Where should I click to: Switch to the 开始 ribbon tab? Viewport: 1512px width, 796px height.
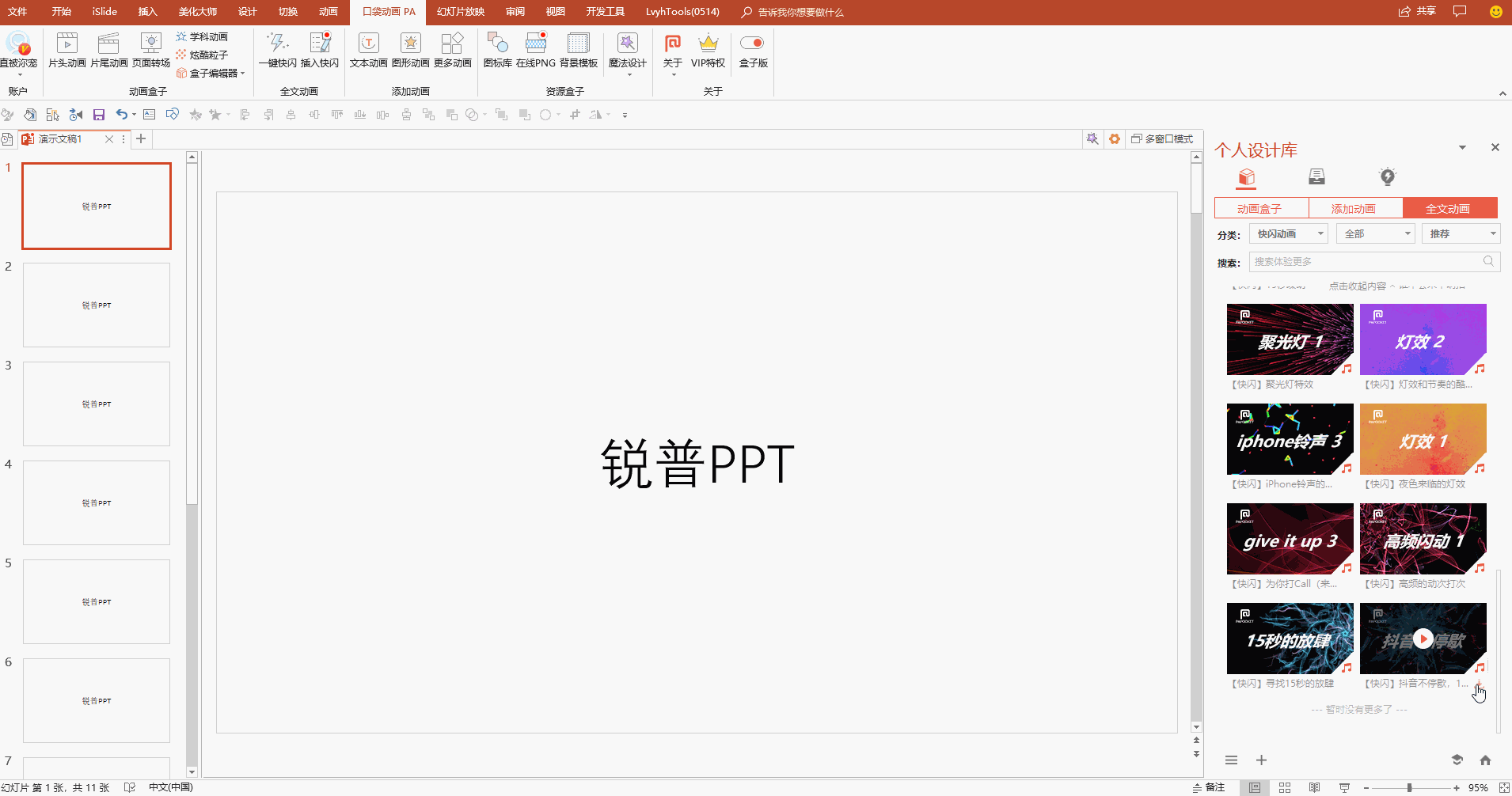(x=61, y=12)
